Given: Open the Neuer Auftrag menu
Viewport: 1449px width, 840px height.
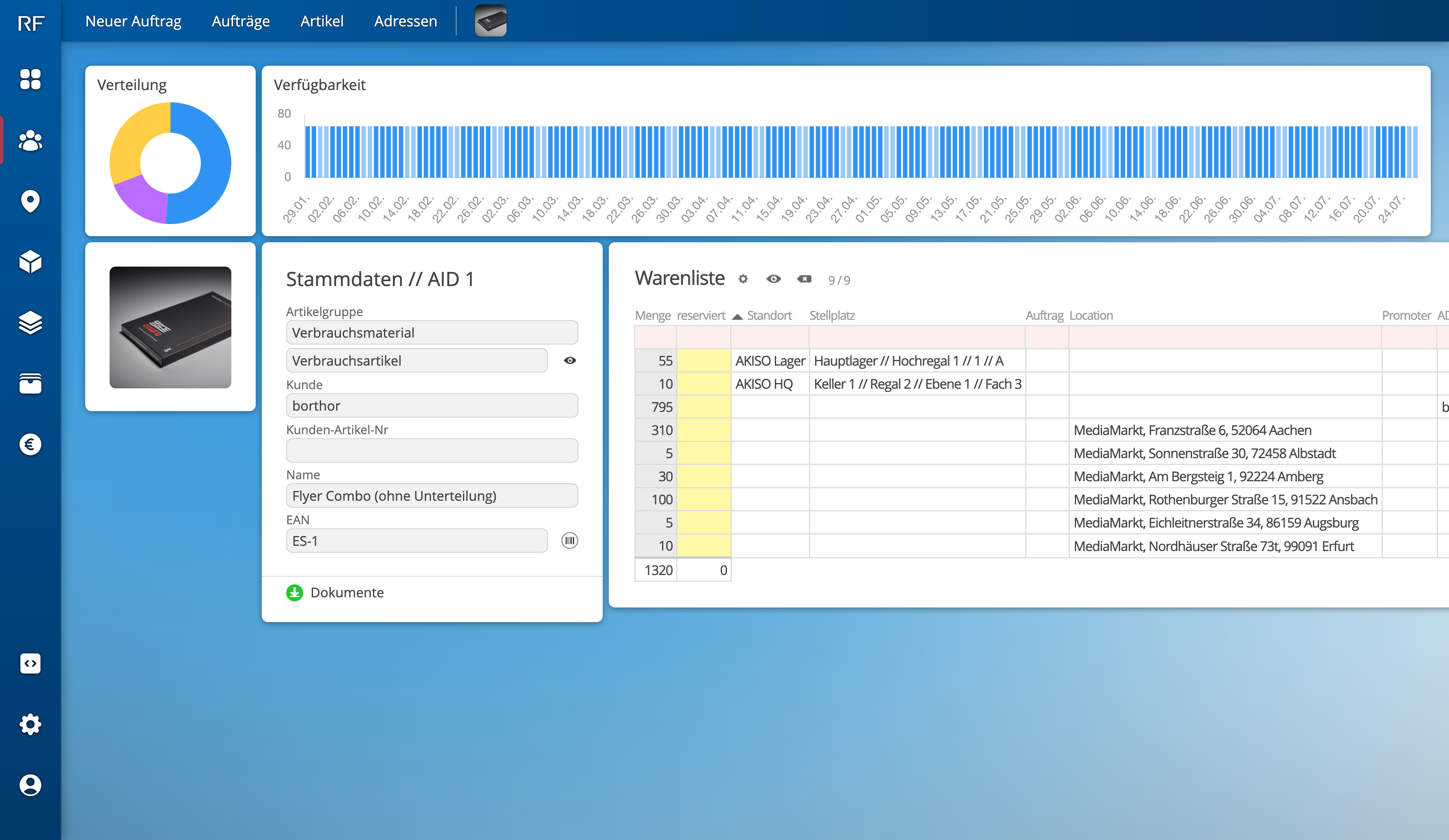Looking at the screenshot, I should (133, 21).
